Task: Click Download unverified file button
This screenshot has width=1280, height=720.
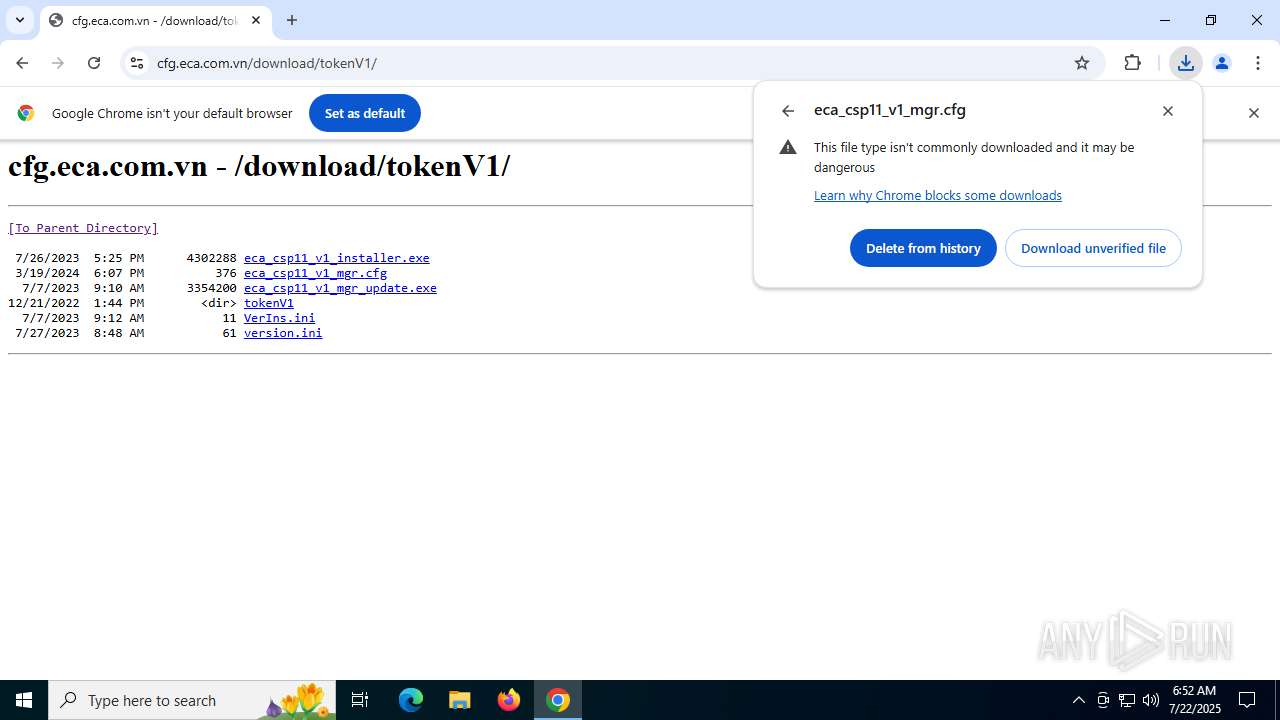Action: [1093, 248]
